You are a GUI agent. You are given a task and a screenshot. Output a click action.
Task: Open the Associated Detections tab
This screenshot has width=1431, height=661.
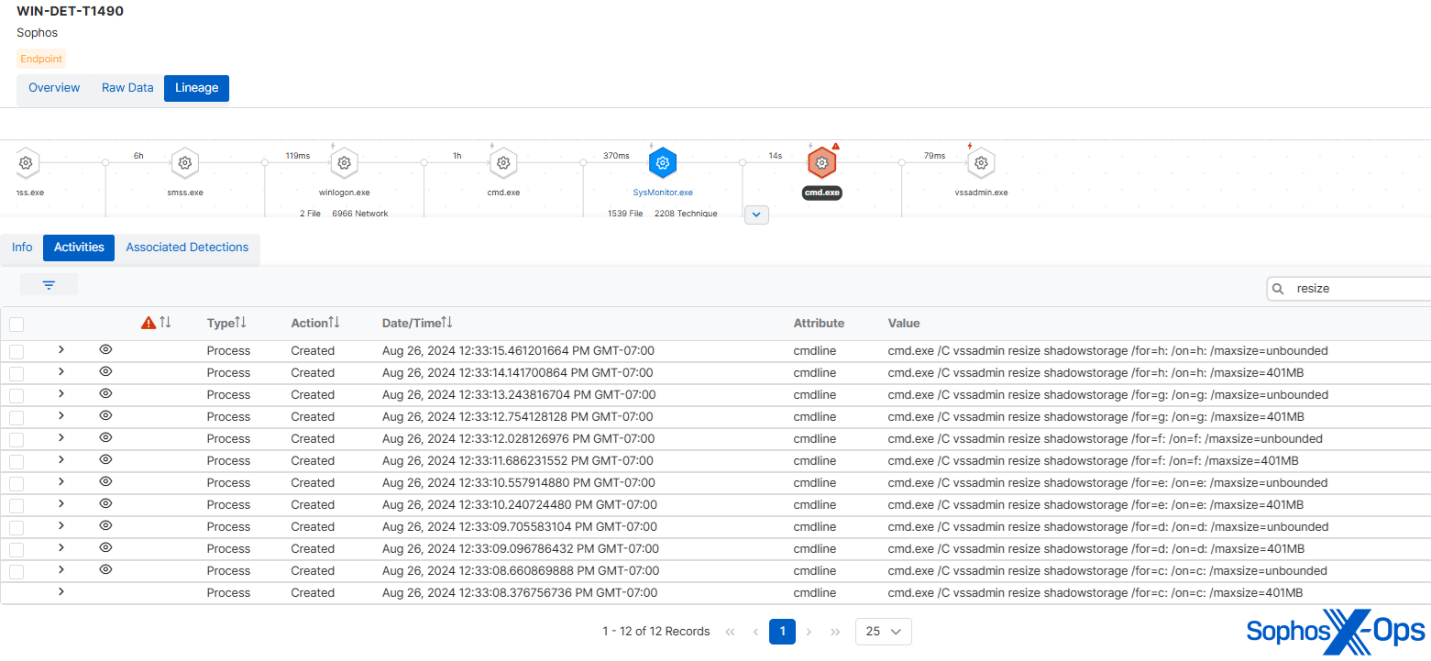[x=187, y=247]
